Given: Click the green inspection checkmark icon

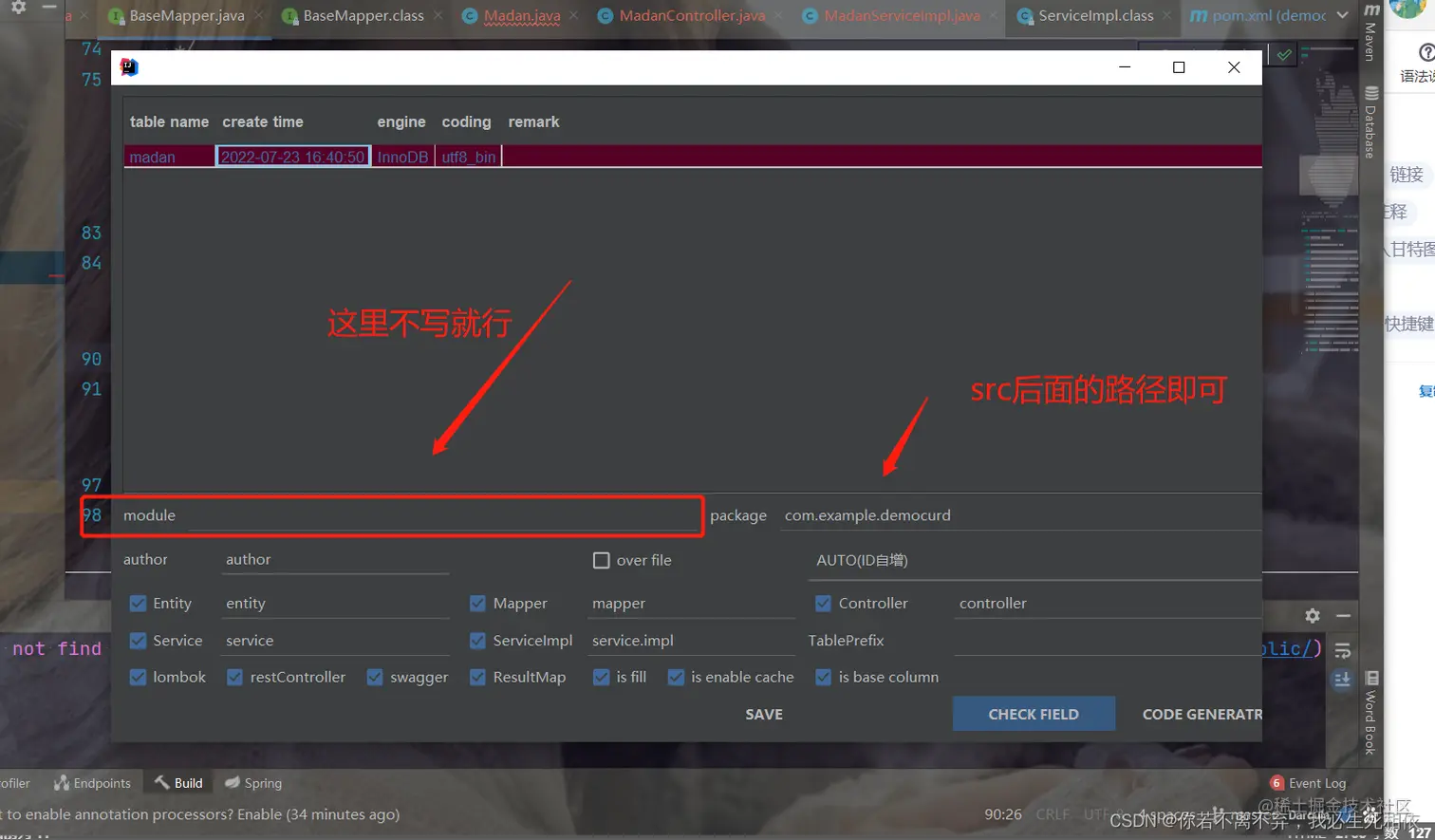Looking at the screenshot, I should point(1283,55).
